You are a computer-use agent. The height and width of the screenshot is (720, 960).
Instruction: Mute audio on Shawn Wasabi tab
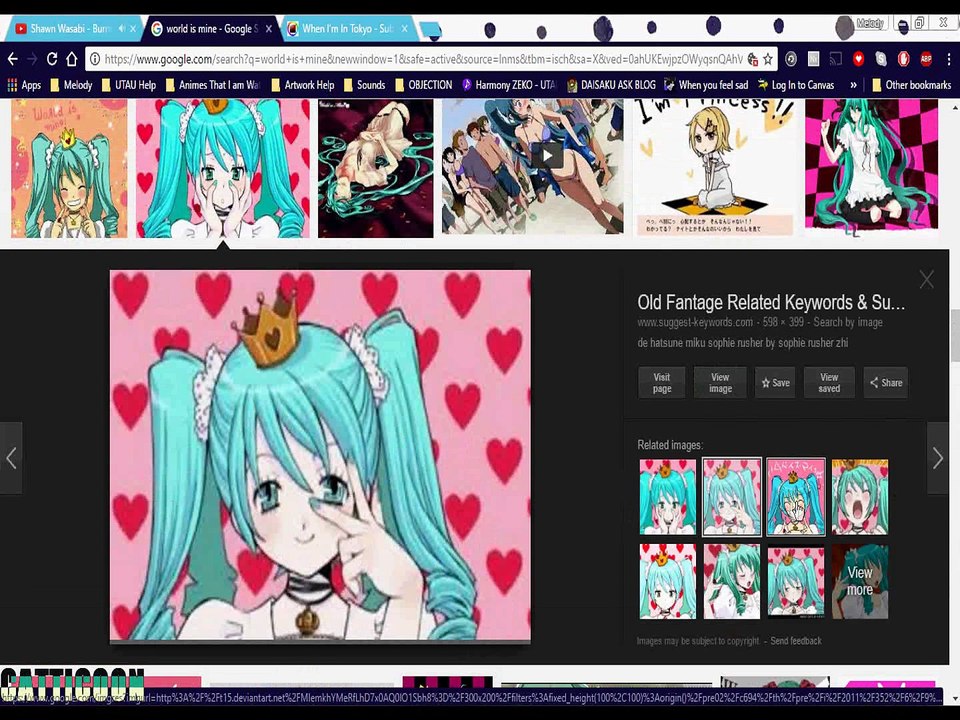(x=121, y=28)
